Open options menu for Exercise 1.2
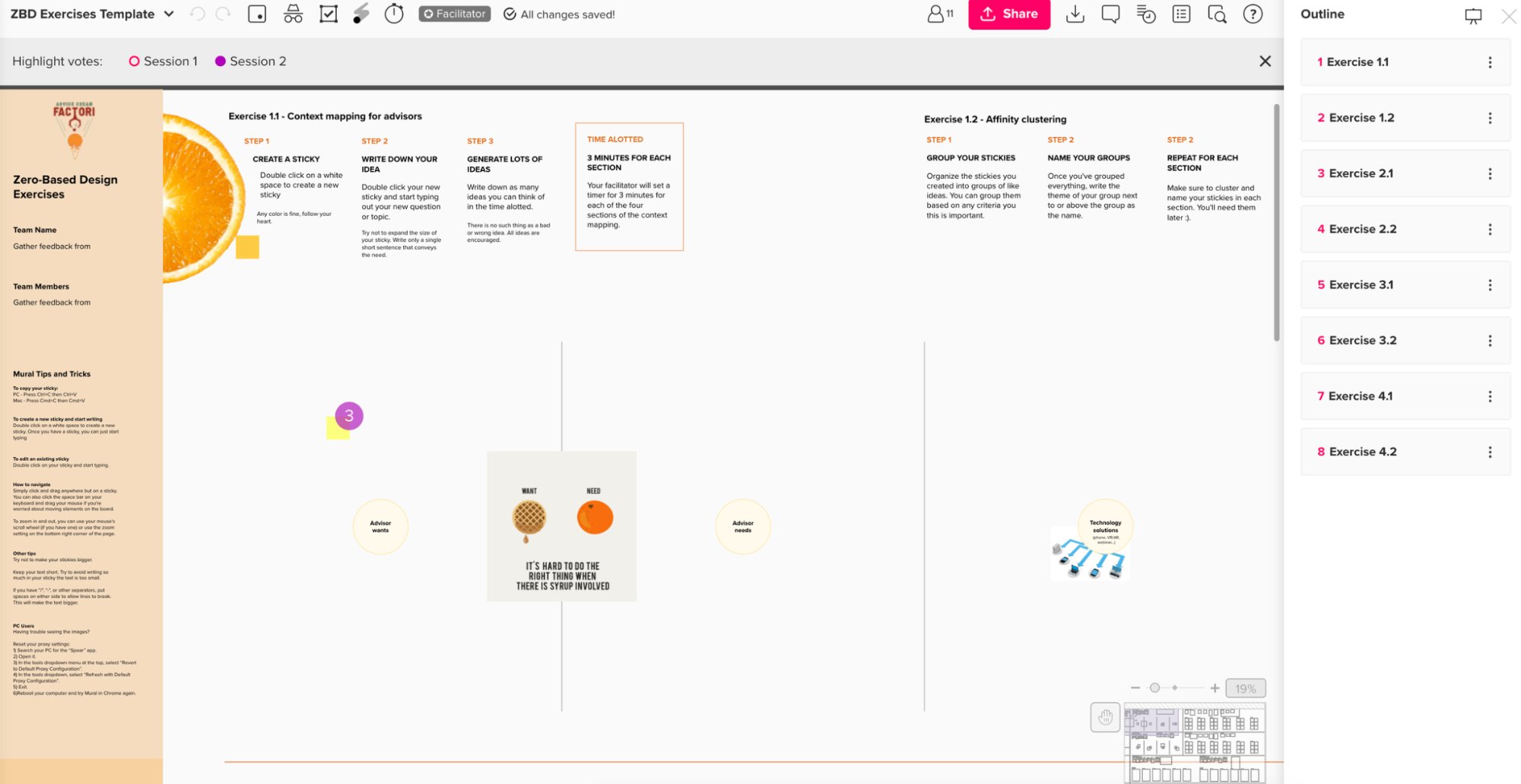The height and width of the screenshot is (784, 1521). [x=1490, y=118]
